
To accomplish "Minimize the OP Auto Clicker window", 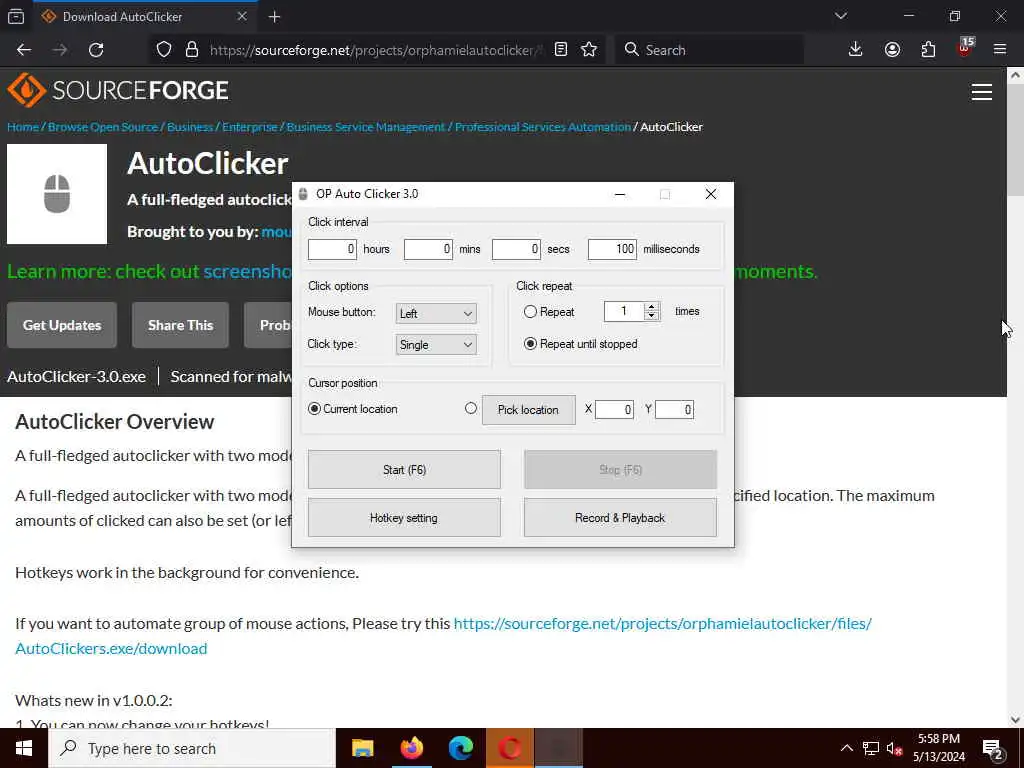I will tap(620, 194).
